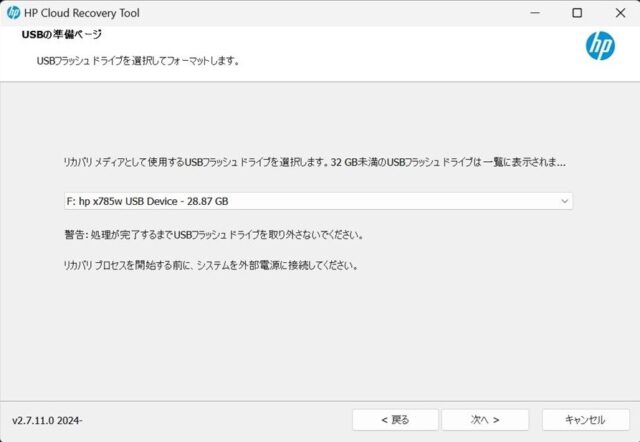The height and width of the screenshot is (442, 640).
Task: Click the blue HP logo in header
Action: [600, 46]
